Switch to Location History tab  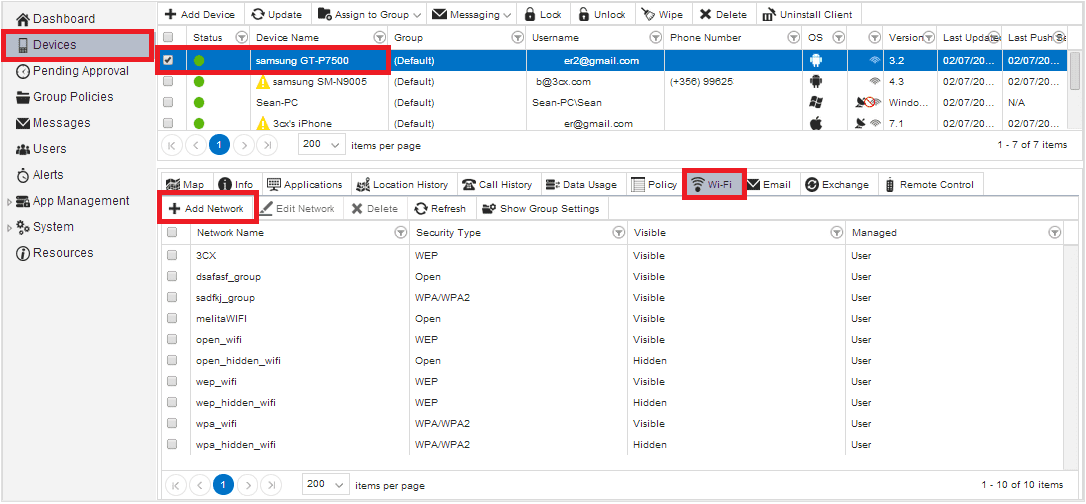coord(402,185)
